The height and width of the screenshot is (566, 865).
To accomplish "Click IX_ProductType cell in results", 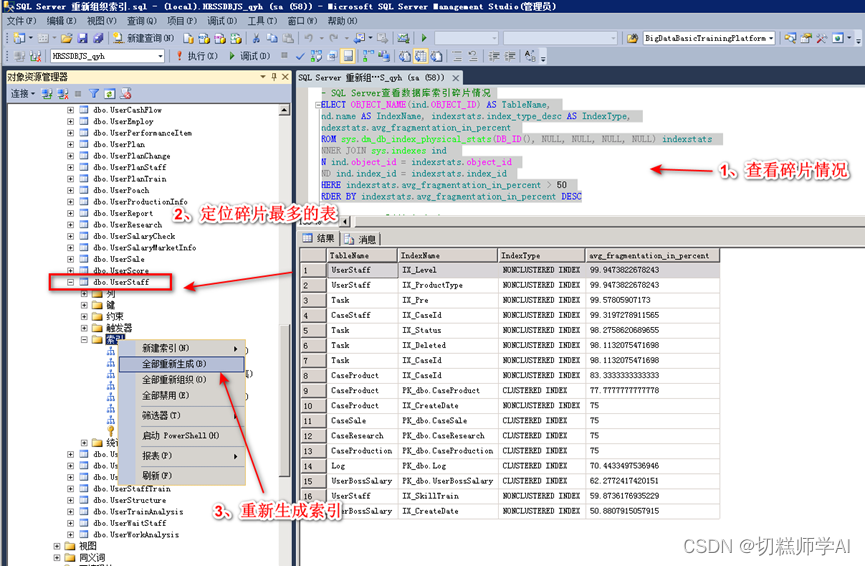I will coord(448,285).
